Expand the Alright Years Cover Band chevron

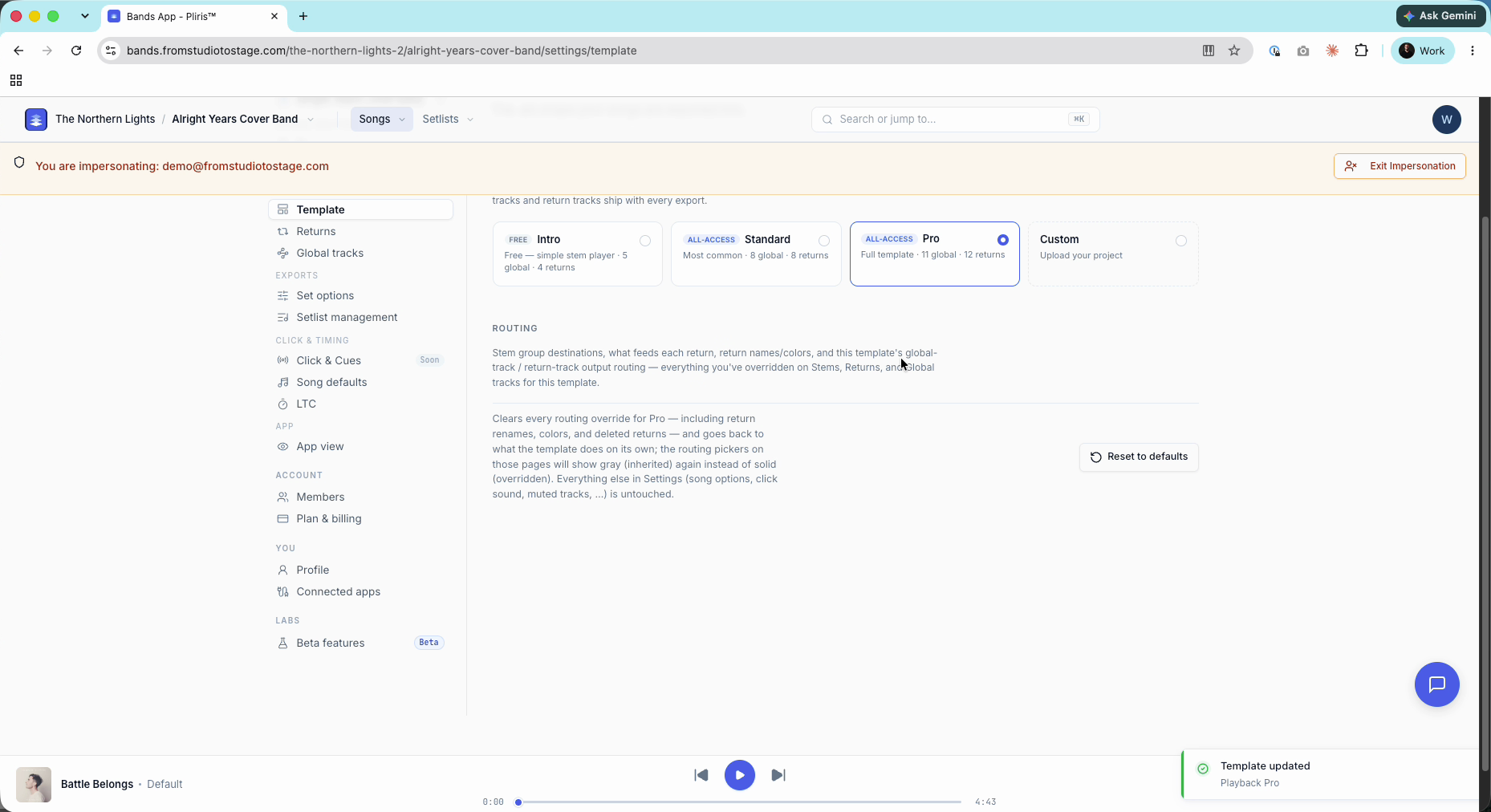click(311, 120)
